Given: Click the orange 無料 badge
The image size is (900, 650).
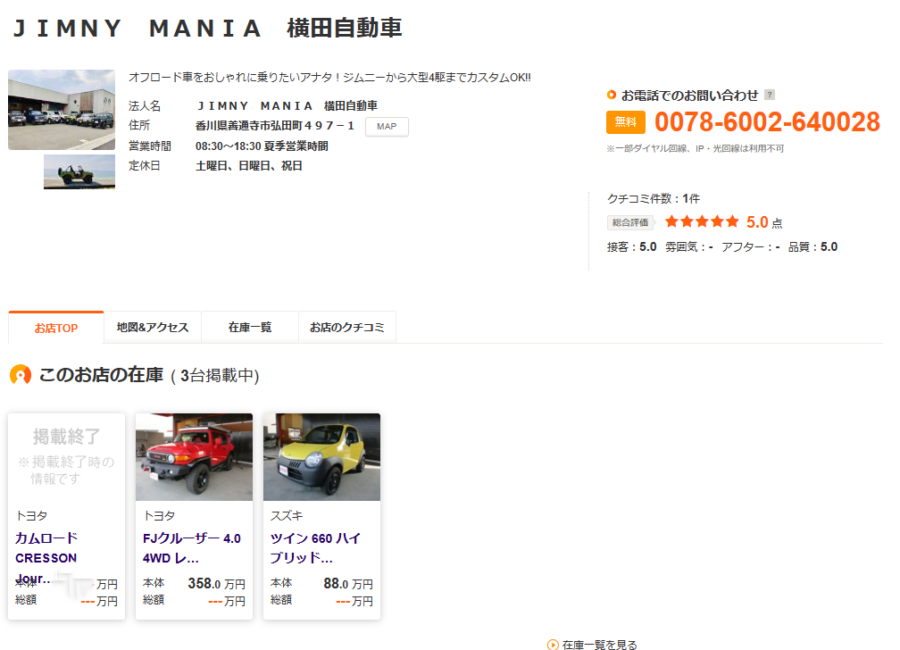Looking at the screenshot, I should [x=626, y=122].
